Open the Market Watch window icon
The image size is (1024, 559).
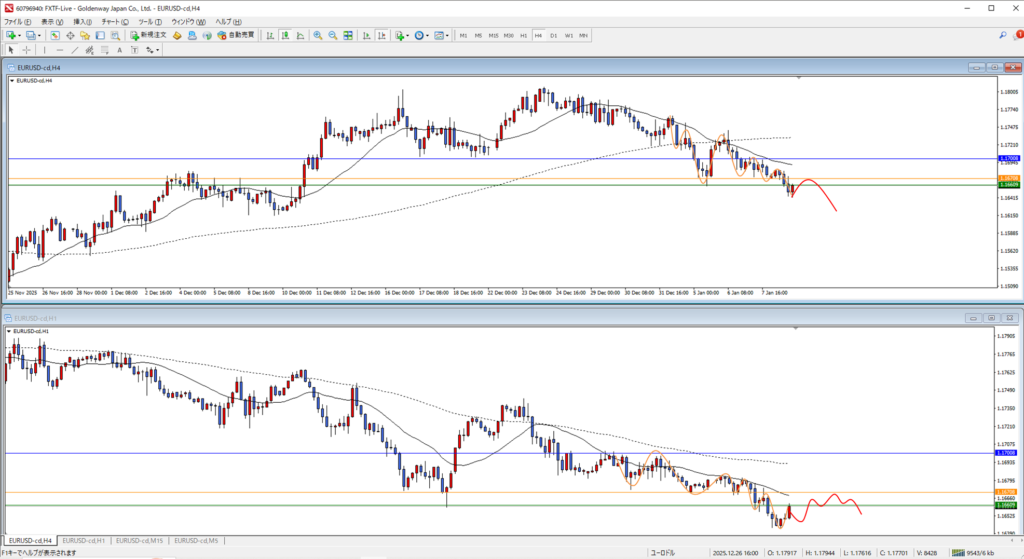click(56, 35)
